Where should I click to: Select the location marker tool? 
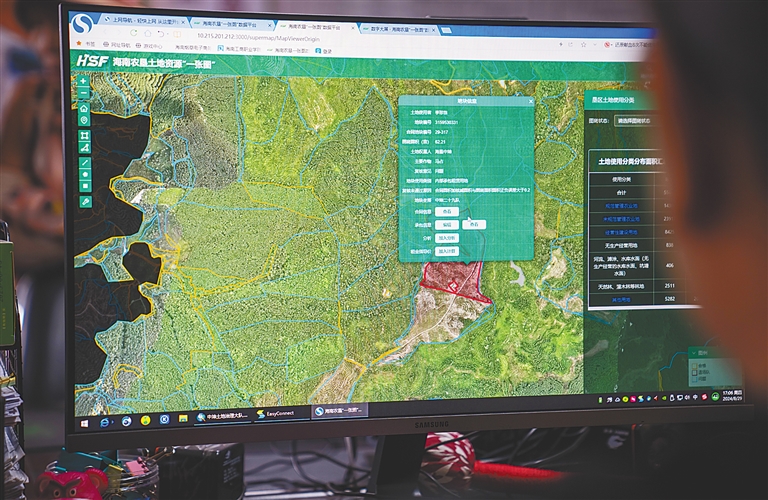coord(85,121)
